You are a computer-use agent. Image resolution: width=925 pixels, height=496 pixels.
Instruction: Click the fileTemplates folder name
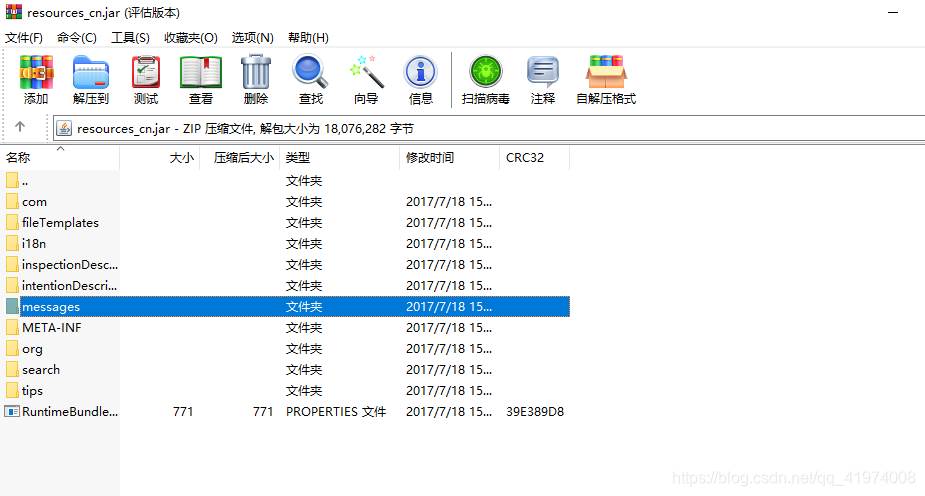pos(60,223)
